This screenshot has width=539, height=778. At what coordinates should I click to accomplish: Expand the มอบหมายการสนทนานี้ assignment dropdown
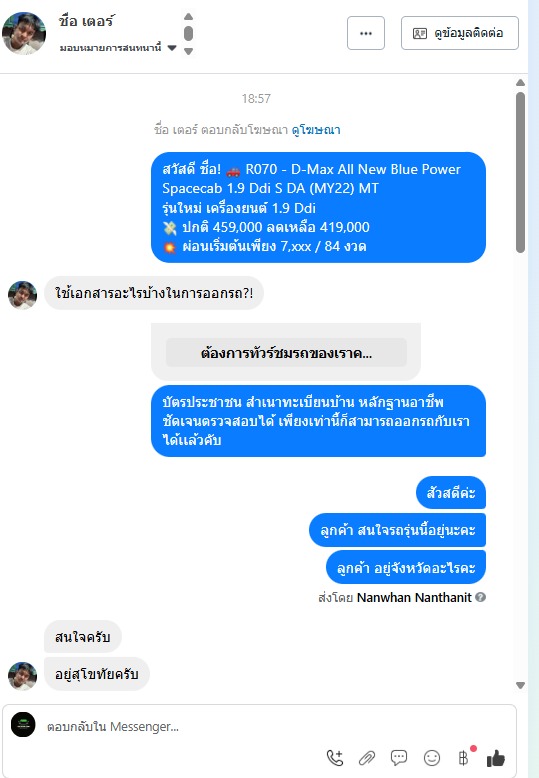click(172, 48)
